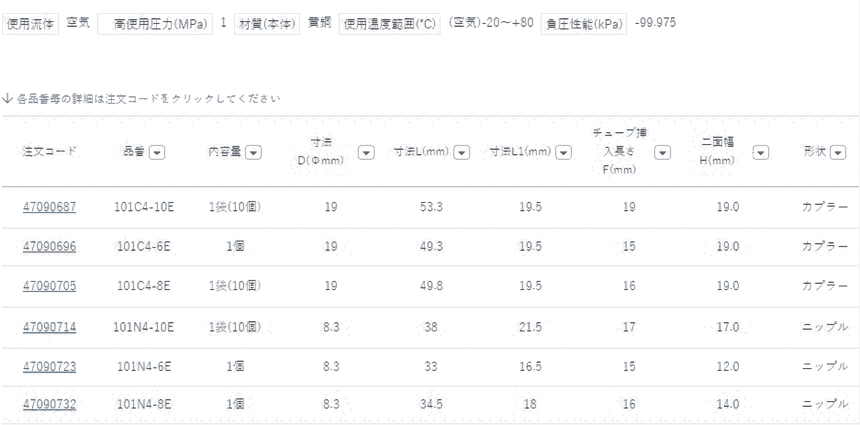Click order code 47090705 link
Screen dimensions: 860x425
tap(50, 286)
